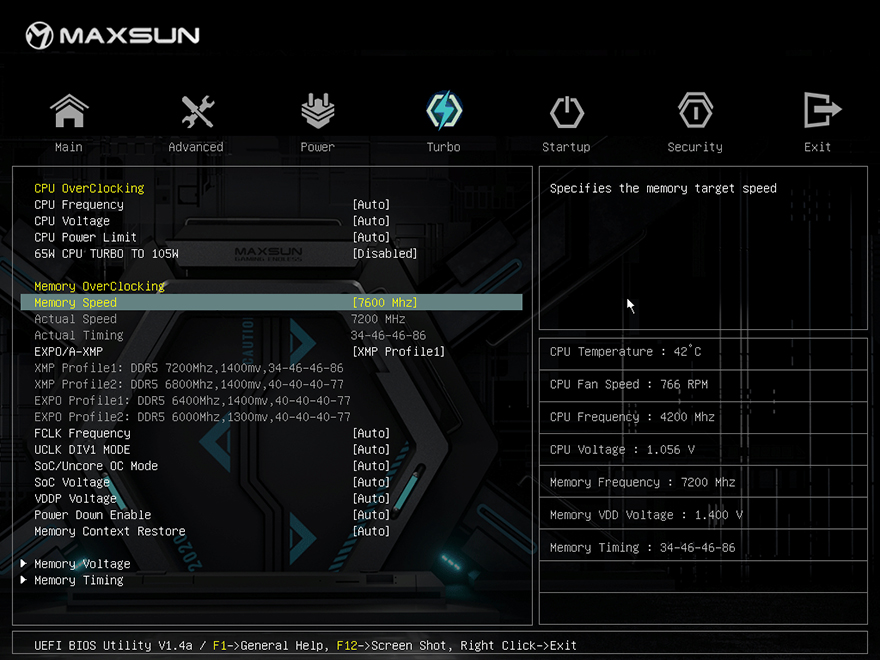This screenshot has height=660, width=880.
Task: Select the Power Down Enable label
Action: pyautogui.click(x=93, y=515)
